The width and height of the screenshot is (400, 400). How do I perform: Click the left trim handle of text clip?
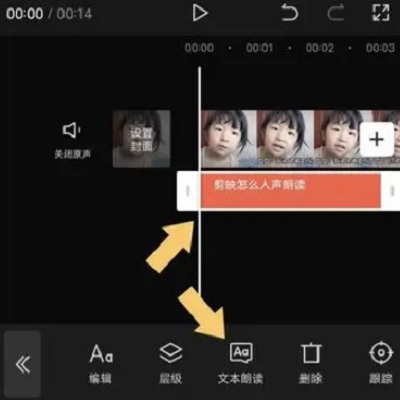(188, 191)
